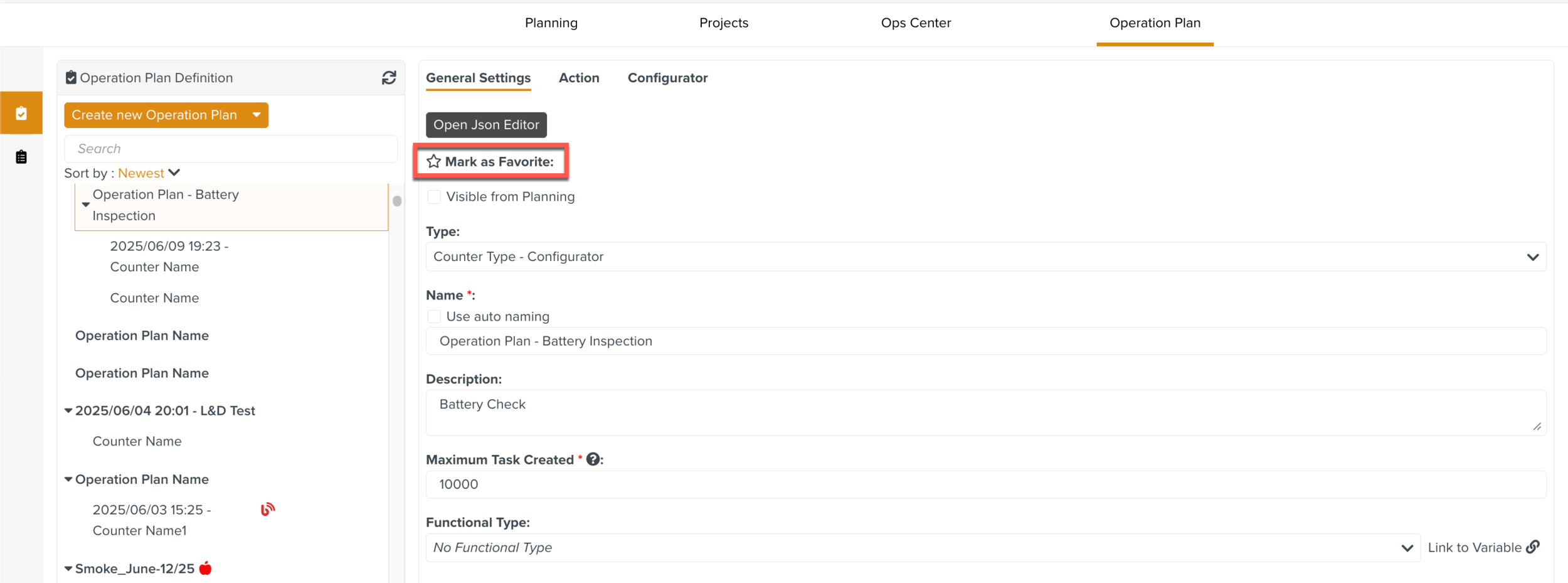Expand the Create new Operation Plan dropdown arrow
This screenshot has height=583, width=1568.
tap(257, 115)
